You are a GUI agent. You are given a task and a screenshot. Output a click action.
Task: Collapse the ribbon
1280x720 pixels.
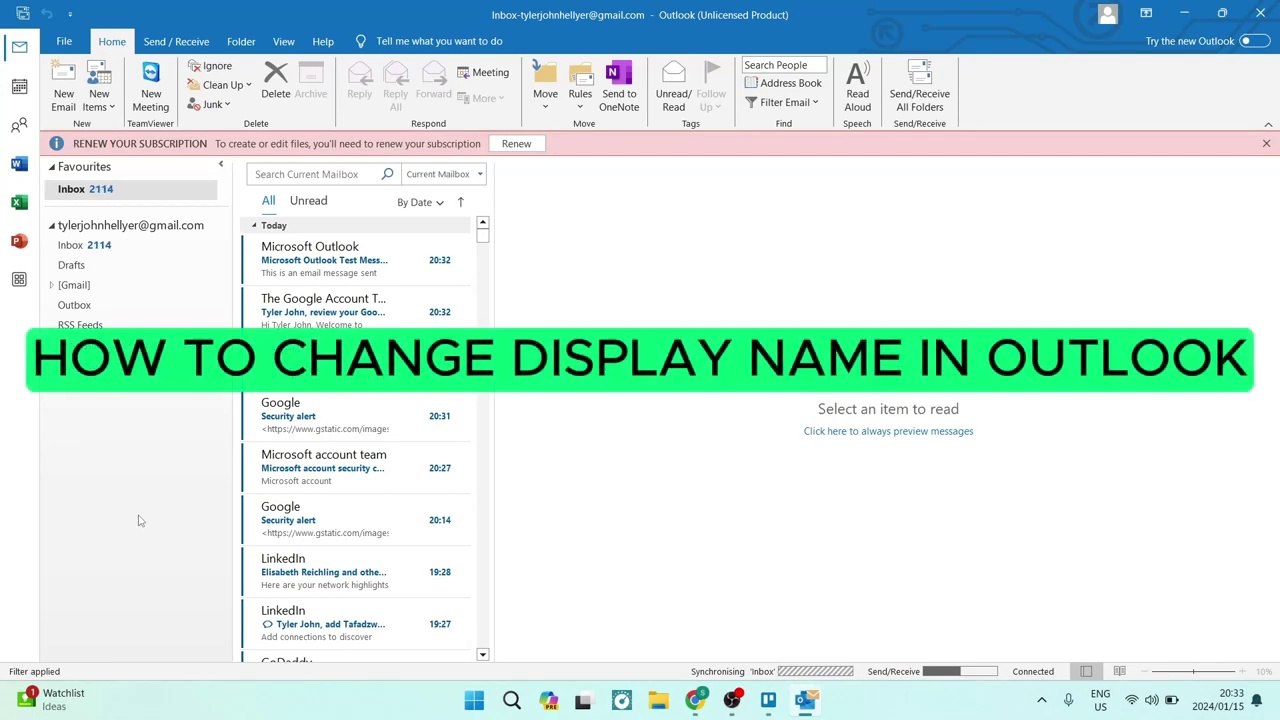(x=1268, y=124)
